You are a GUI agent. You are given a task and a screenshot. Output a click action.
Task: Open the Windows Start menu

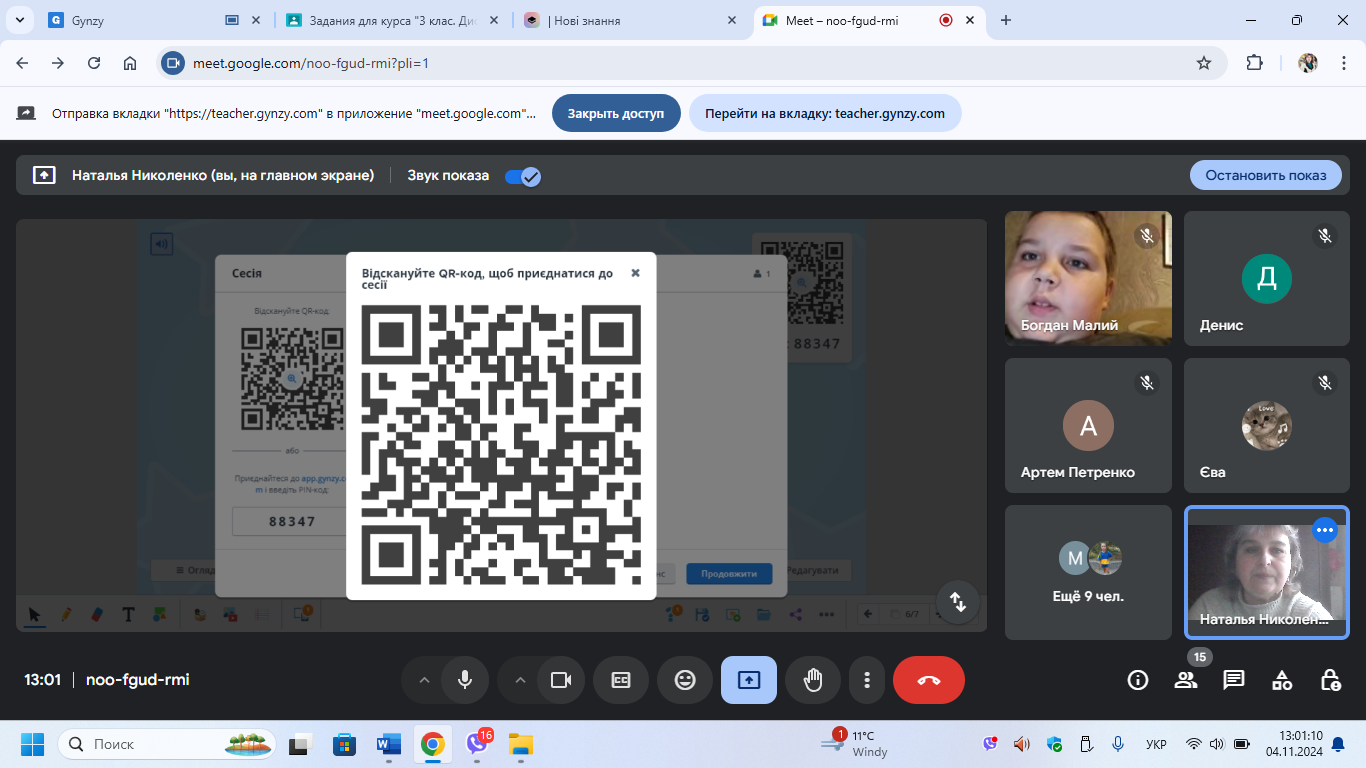coord(32,744)
